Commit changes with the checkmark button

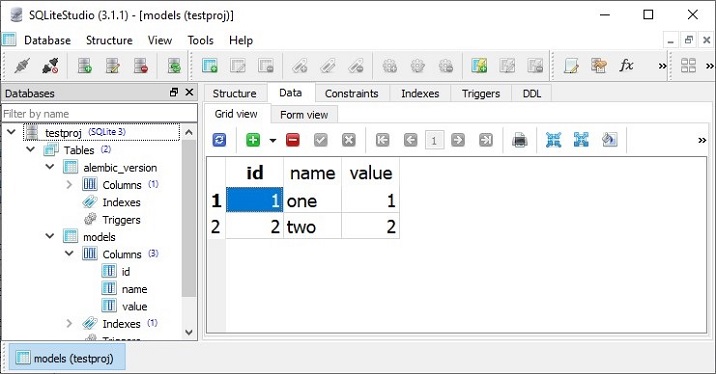pyautogui.click(x=321, y=140)
